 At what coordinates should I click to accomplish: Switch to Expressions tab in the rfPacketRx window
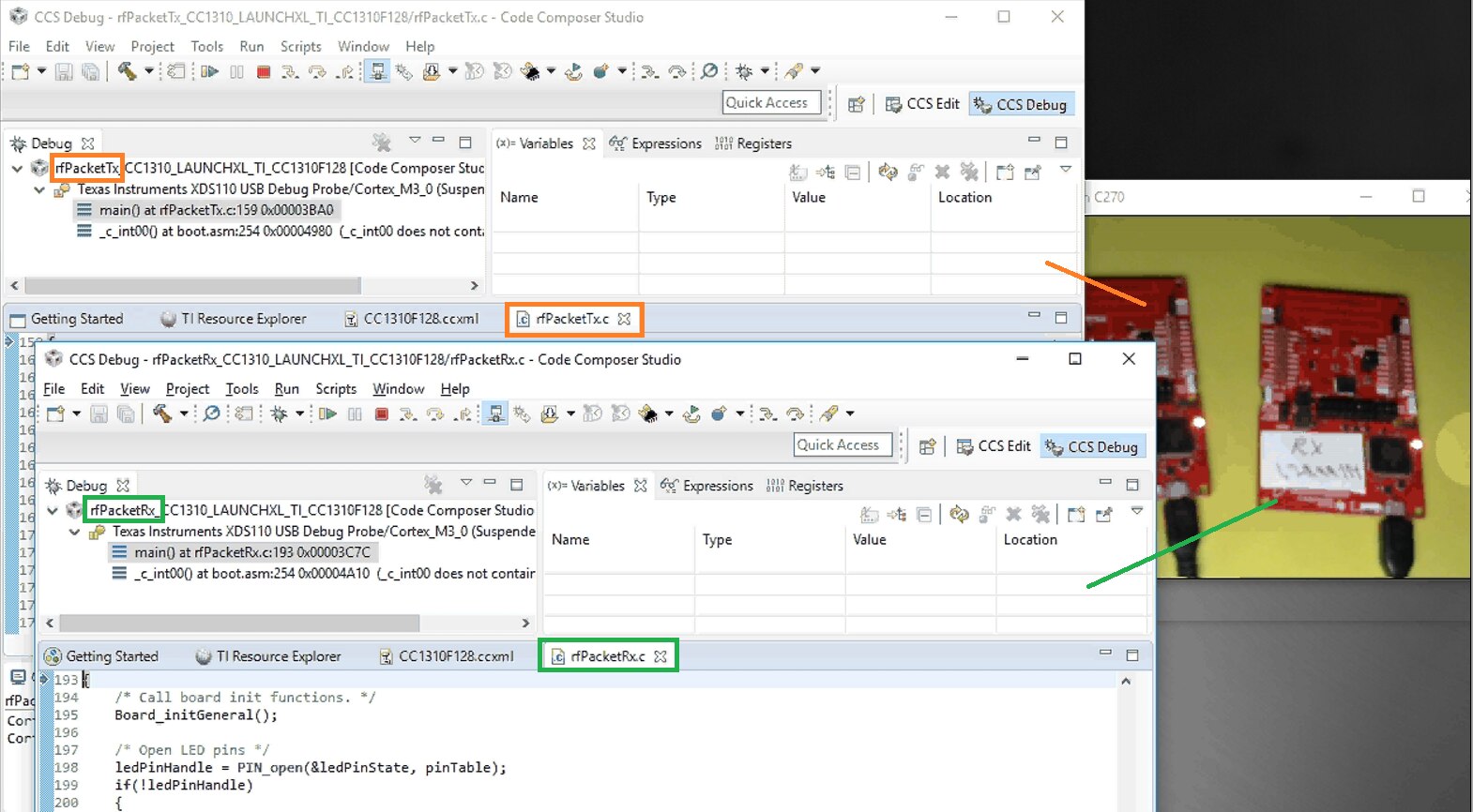pyautogui.click(x=707, y=486)
